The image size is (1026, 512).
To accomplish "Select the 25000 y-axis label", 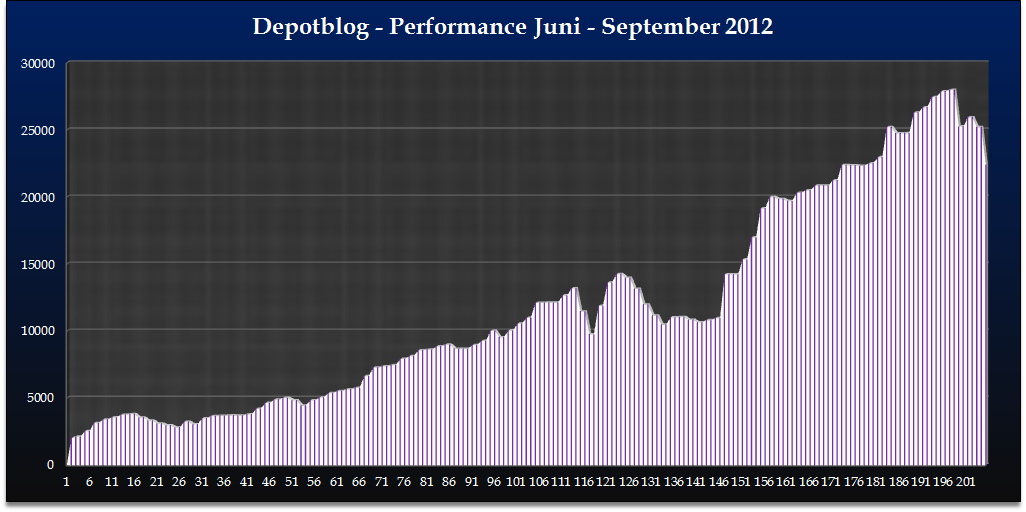I will pyautogui.click(x=38, y=130).
